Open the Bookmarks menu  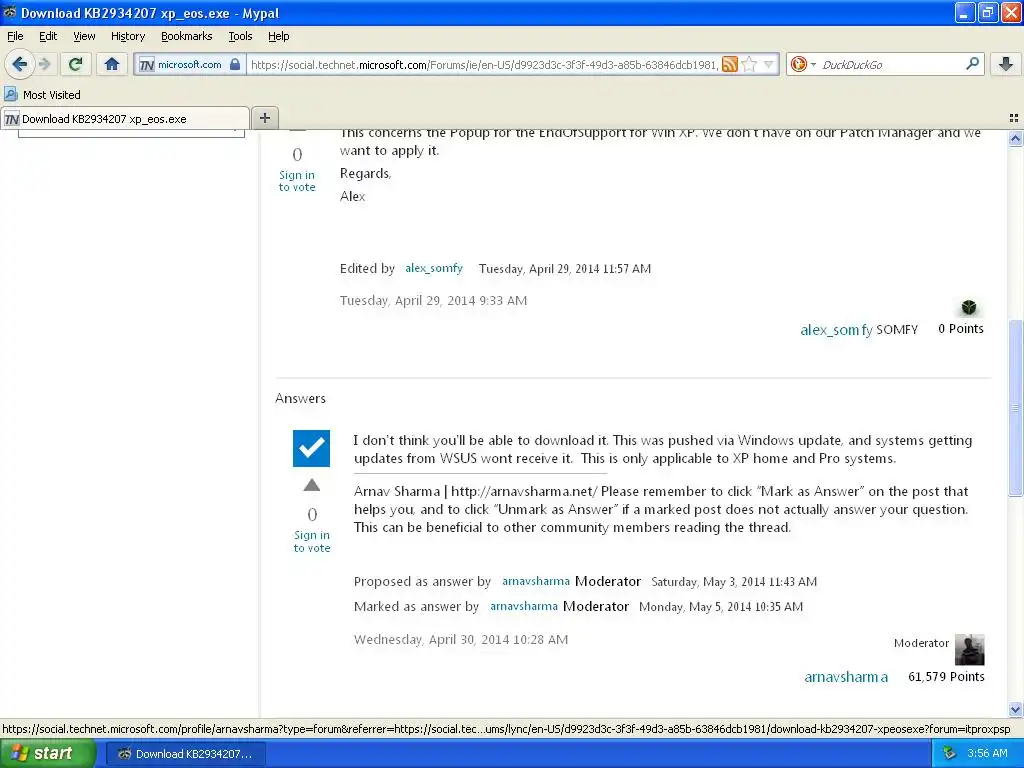(186, 36)
